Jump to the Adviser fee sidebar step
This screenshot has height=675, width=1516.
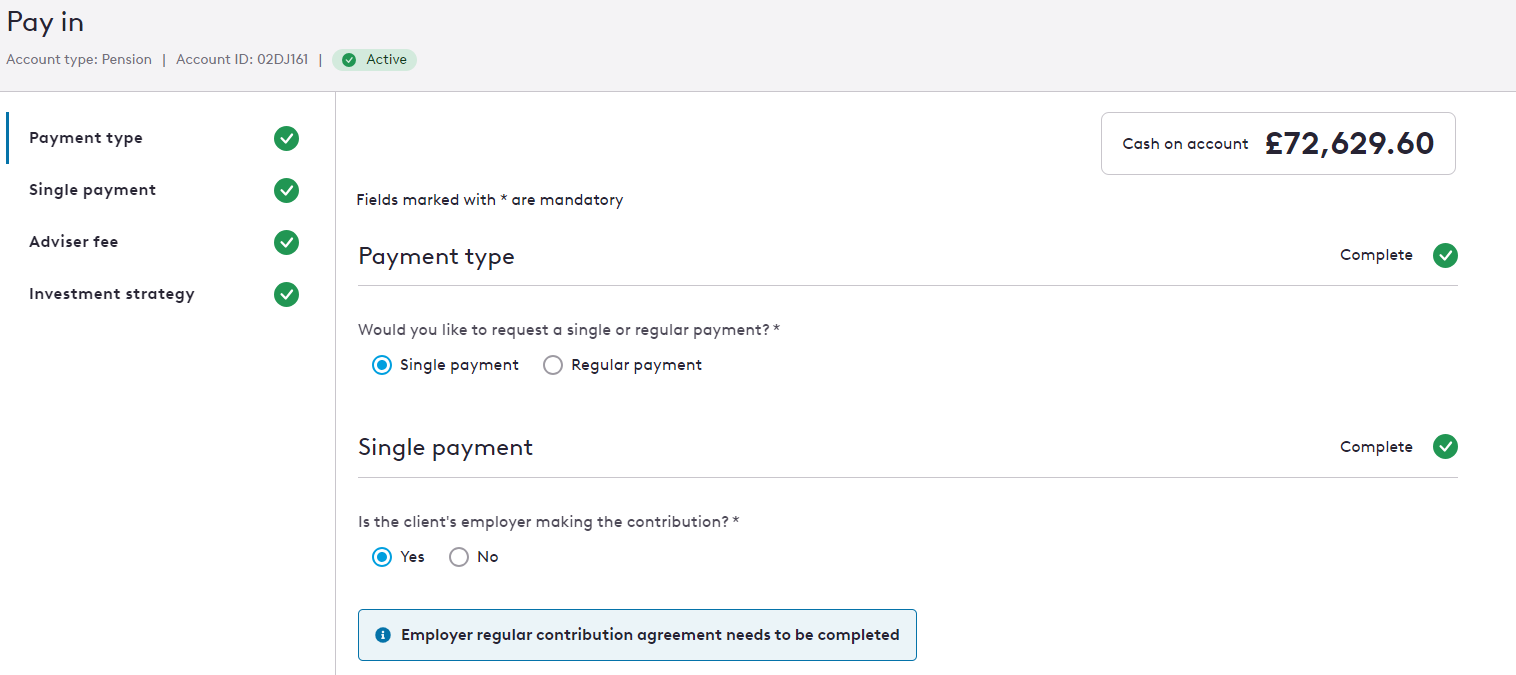(73, 242)
